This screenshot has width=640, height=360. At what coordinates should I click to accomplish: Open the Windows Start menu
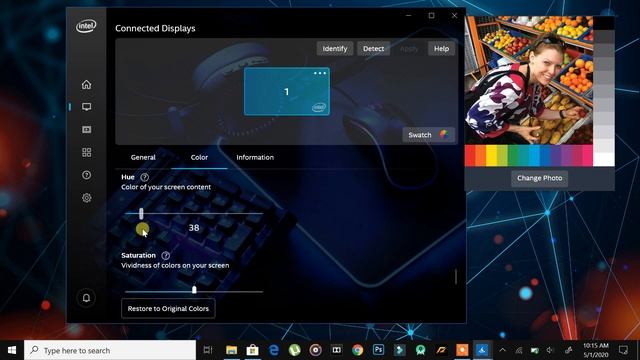pyautogui.click(x=12, y=350)
